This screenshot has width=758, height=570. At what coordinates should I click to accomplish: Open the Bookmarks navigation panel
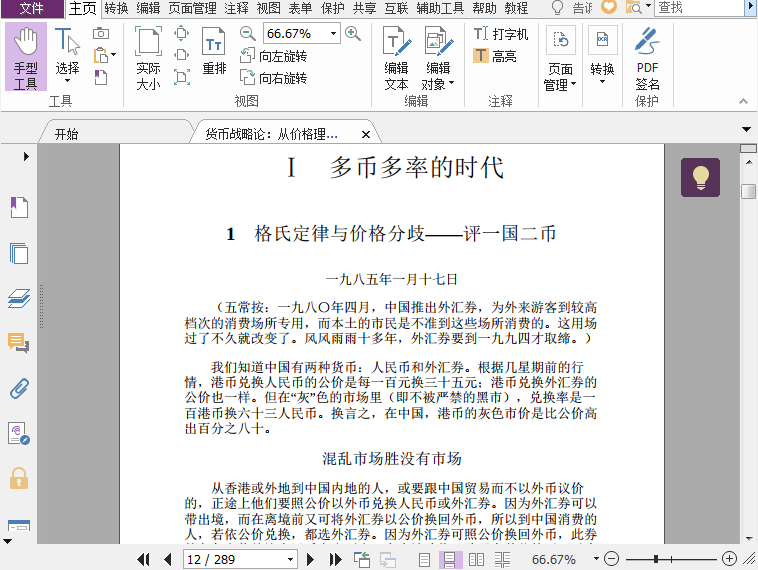click(x=19, y=207)
